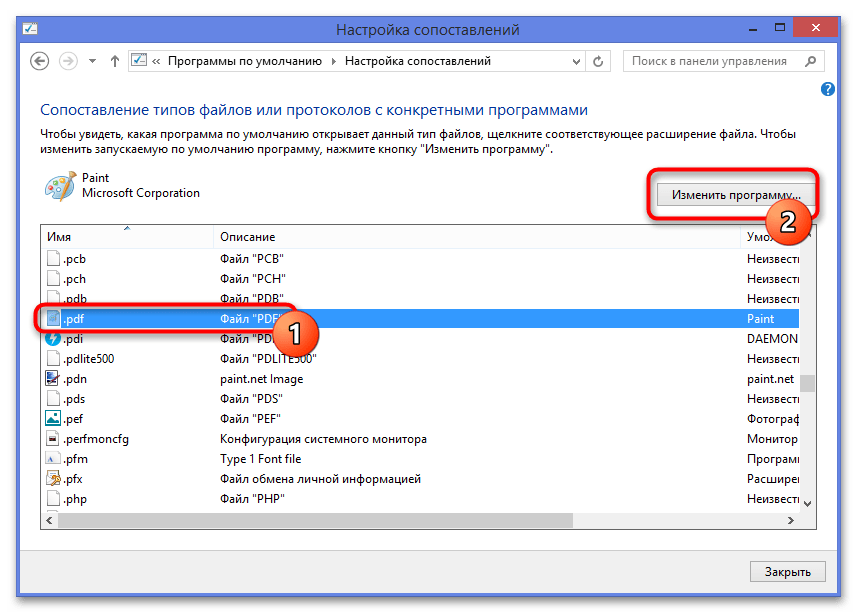Select the .pdi DAEMON file icon

coord(54,339)
